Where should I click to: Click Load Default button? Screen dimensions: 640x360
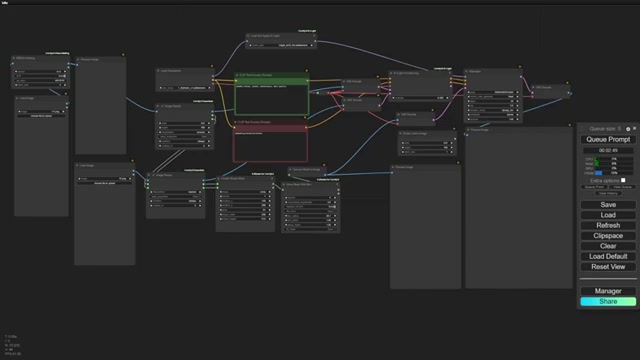[608, 256]
